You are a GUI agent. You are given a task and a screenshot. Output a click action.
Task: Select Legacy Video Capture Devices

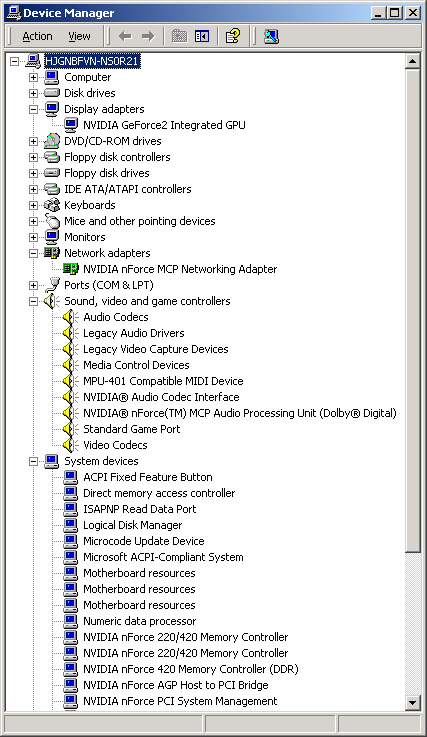pos(156,349)
